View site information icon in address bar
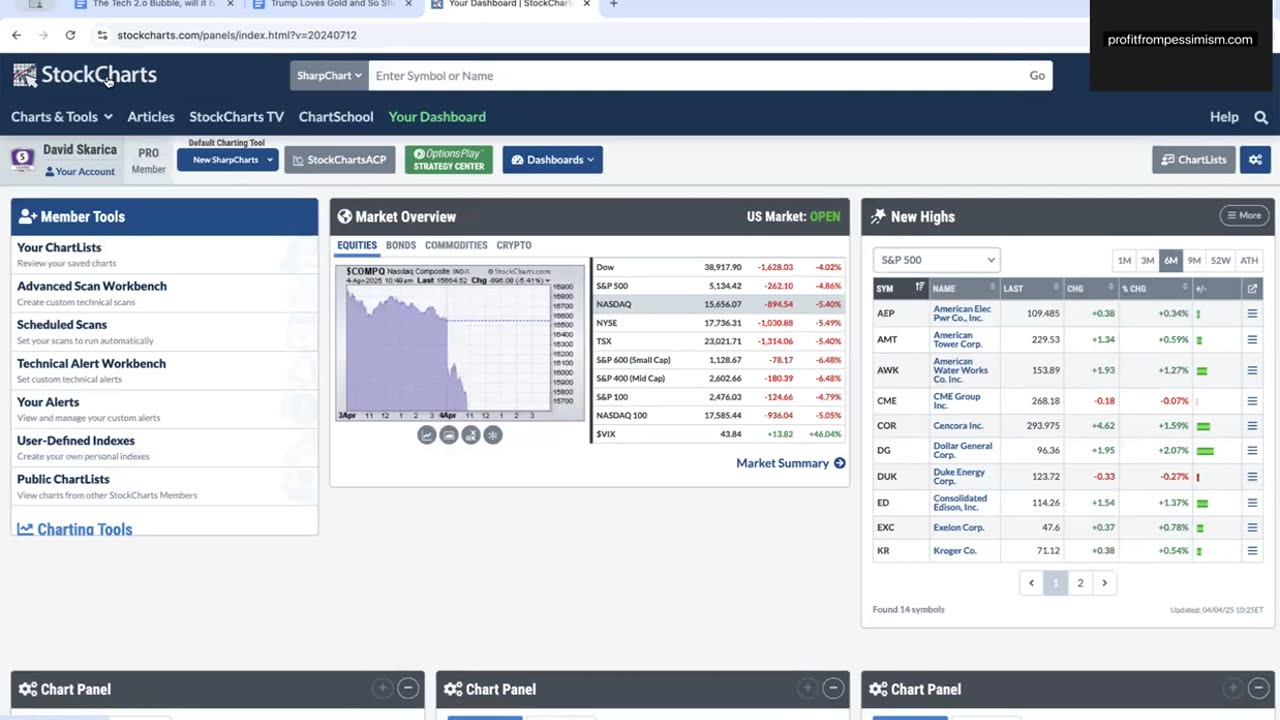This screenshot has height=720, width=1280. click(x=102, y=35)
